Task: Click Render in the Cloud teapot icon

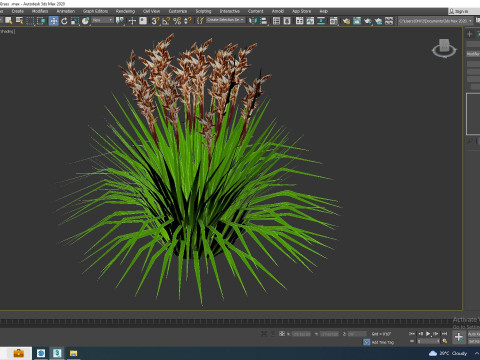Action: tap(378, 21)
